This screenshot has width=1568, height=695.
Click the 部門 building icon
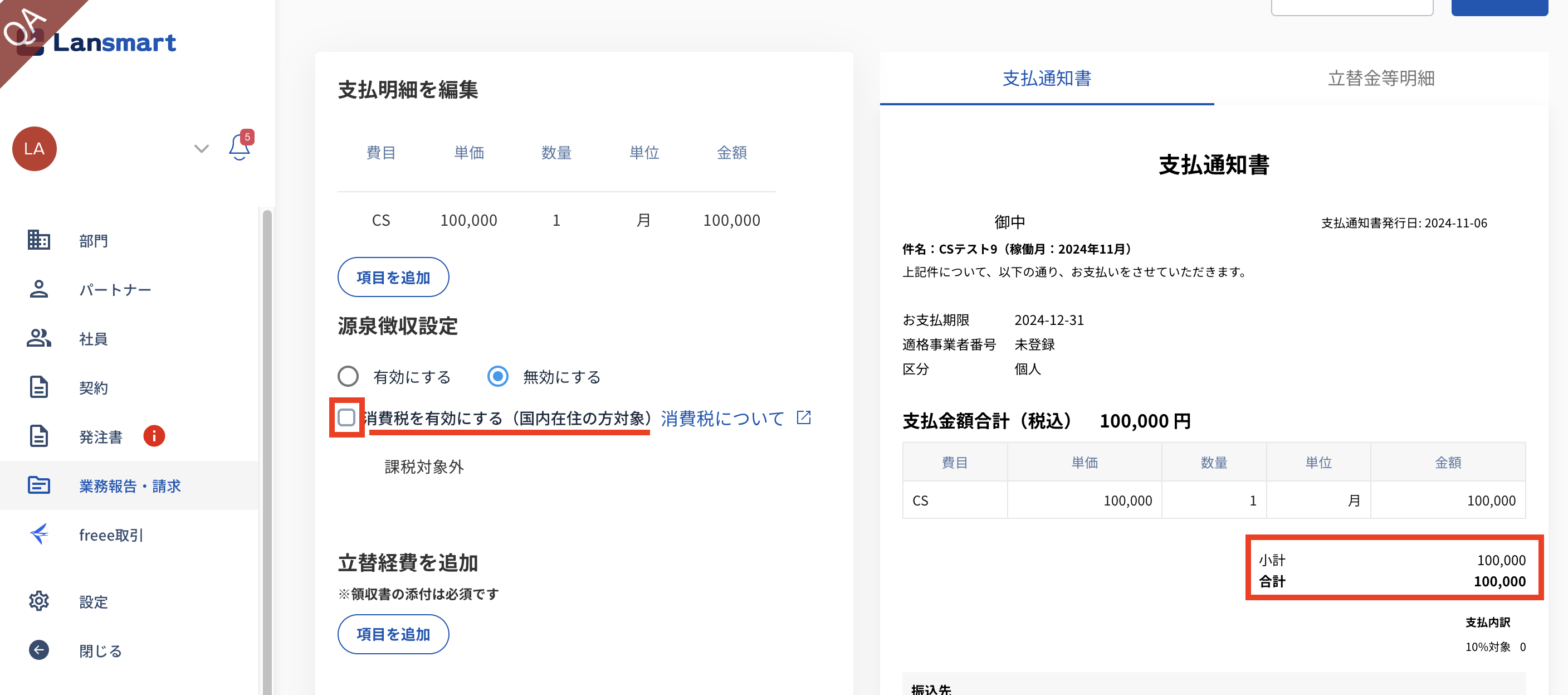point(38,240)
